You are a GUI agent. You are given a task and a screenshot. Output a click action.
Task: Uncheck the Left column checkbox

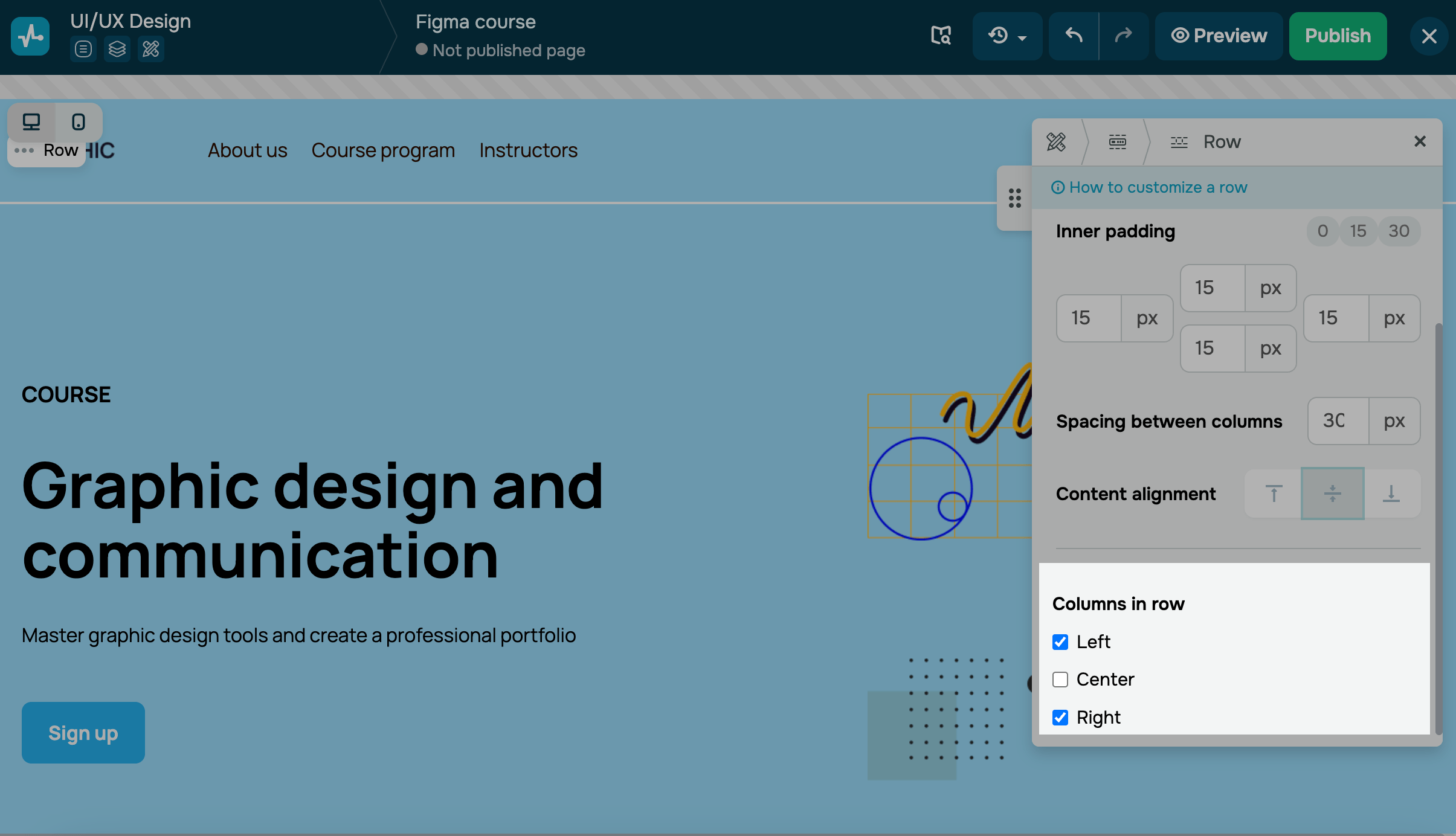point(1060,642)
